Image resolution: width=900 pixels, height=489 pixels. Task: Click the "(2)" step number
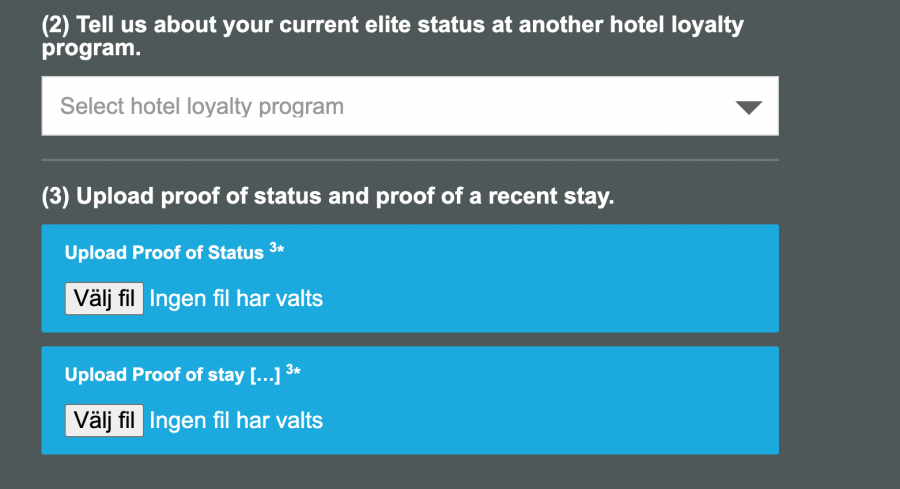[56, 26]
